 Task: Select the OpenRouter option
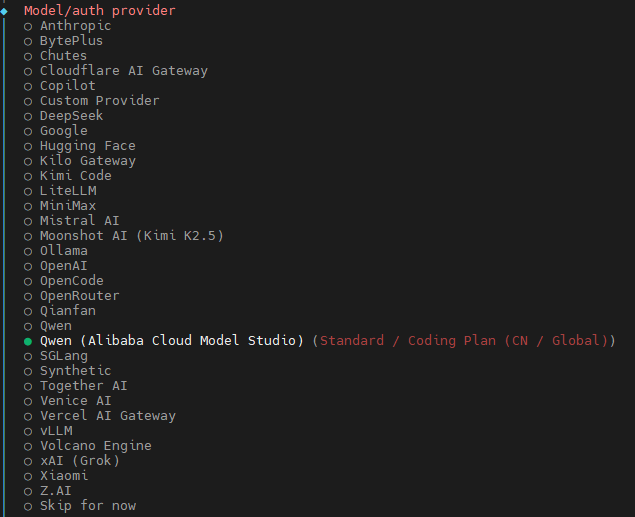click(71, 296)
